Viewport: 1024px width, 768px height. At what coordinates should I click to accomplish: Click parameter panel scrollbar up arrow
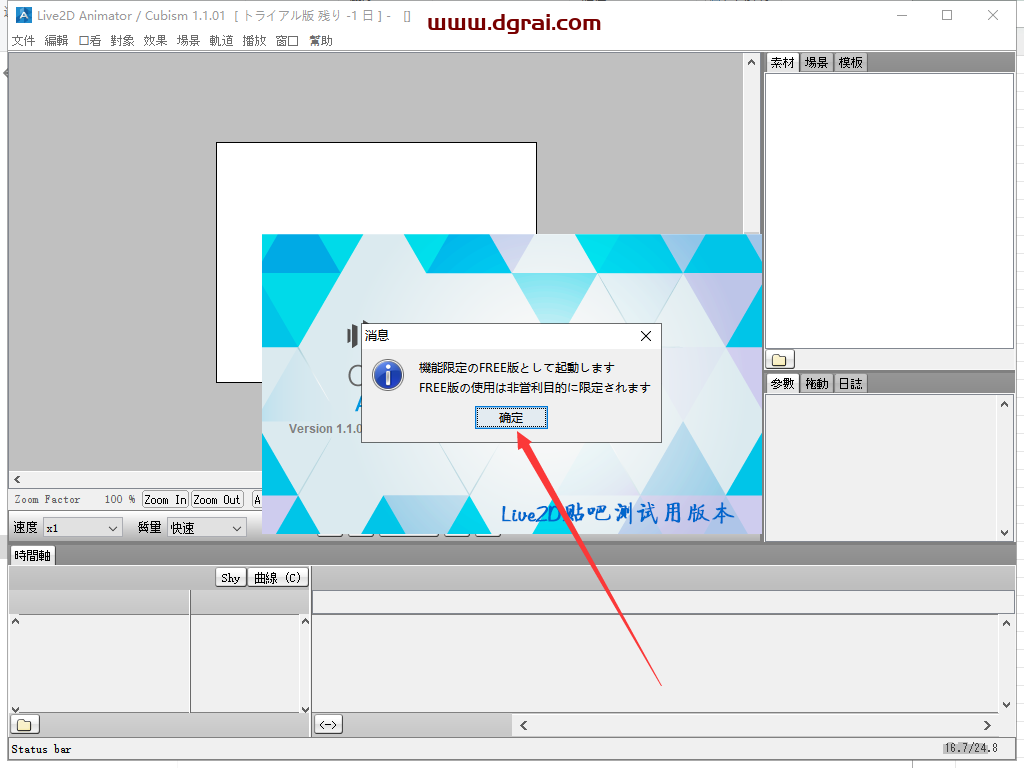click(x=1004, y=404)
